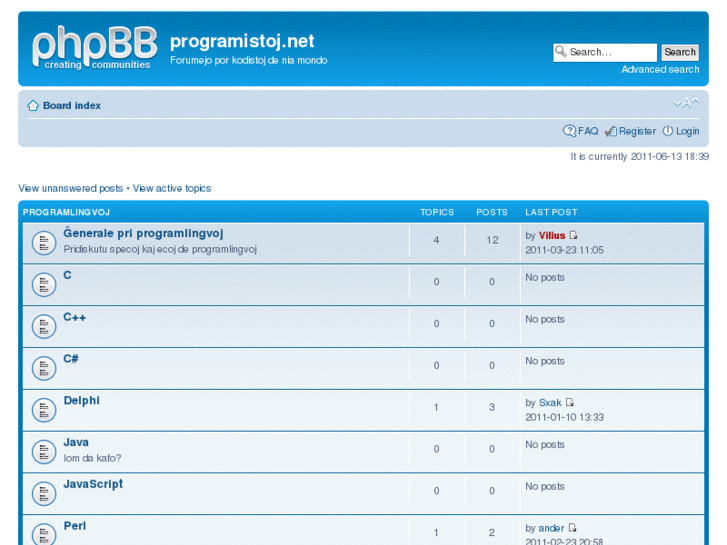Click forum icon beside Java forum
The width and height of the screenshot is (727, 545).
click(x=44, y=452)
